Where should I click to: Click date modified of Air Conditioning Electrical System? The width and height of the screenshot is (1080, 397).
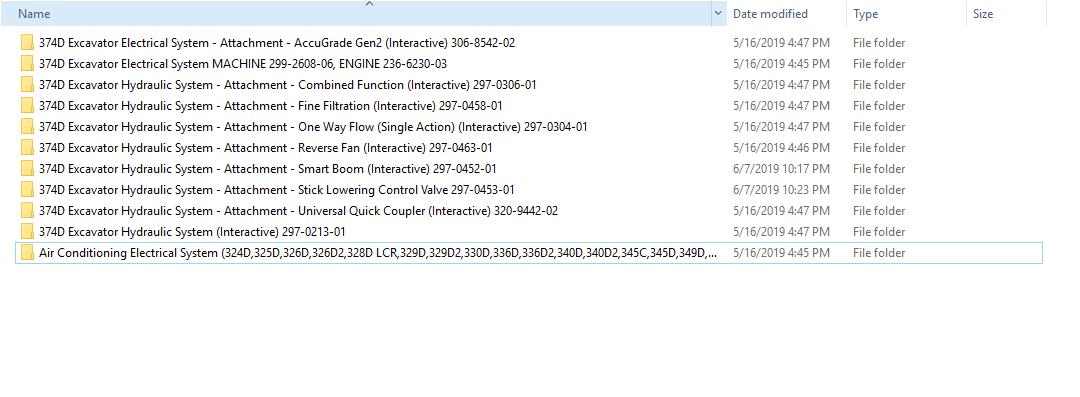point(781,253)
